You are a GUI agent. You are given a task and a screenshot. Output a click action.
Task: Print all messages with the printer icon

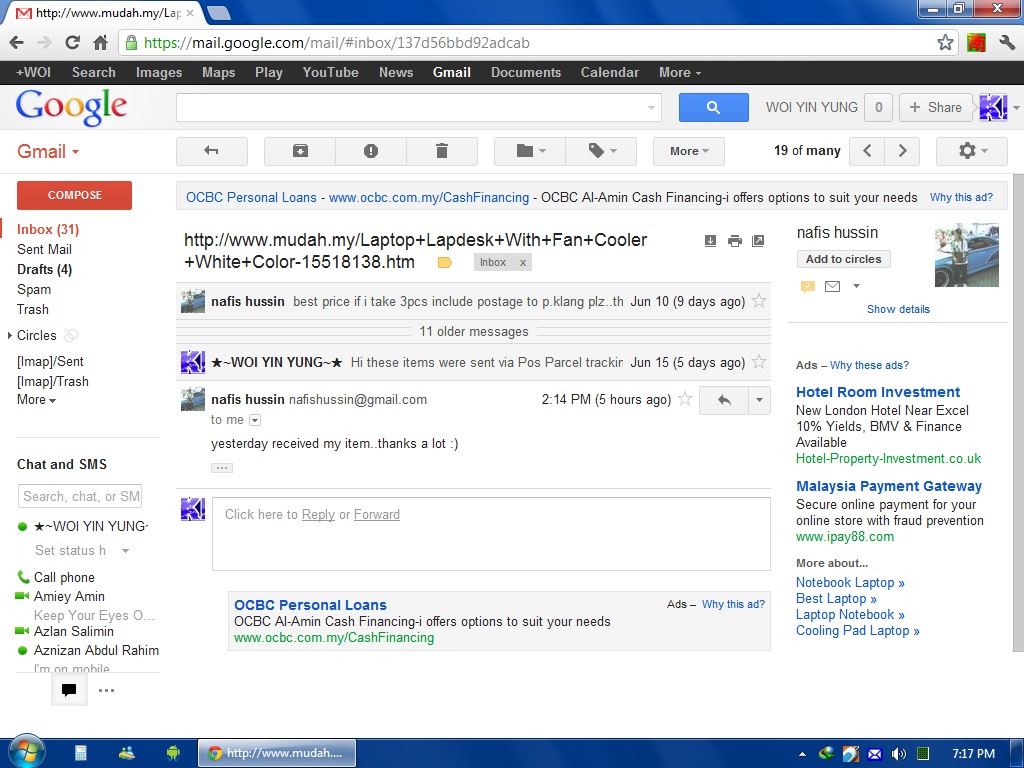[x=735, y=241]
